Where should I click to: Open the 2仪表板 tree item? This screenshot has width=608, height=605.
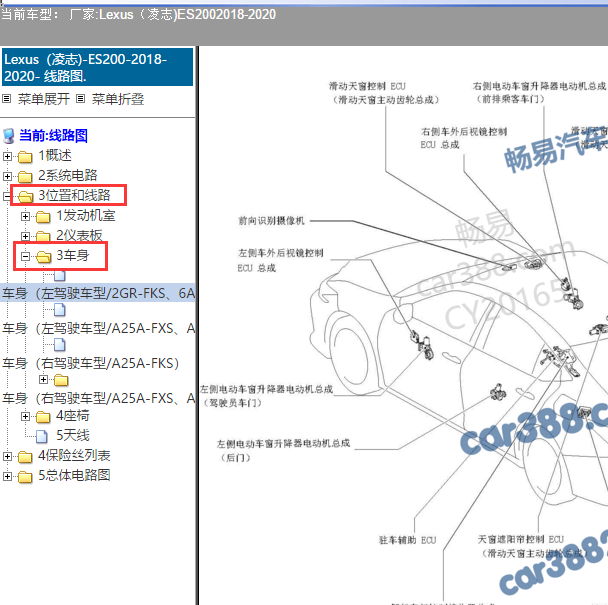point(79,235)
